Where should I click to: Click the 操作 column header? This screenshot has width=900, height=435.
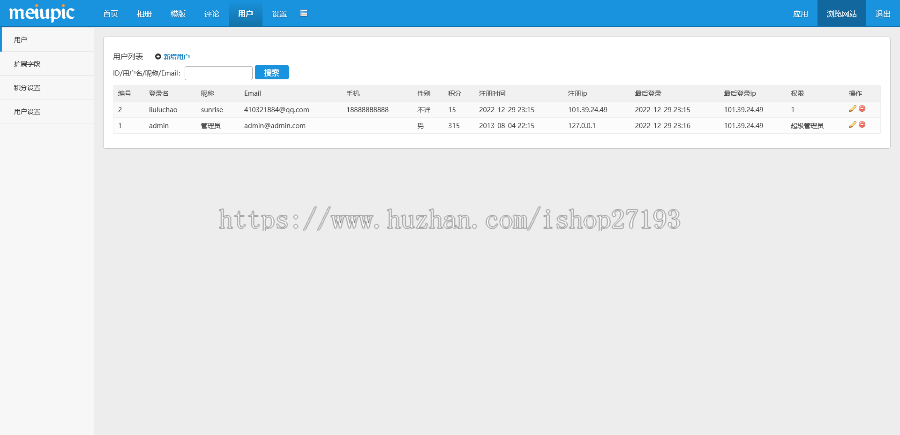click(855, 93)
